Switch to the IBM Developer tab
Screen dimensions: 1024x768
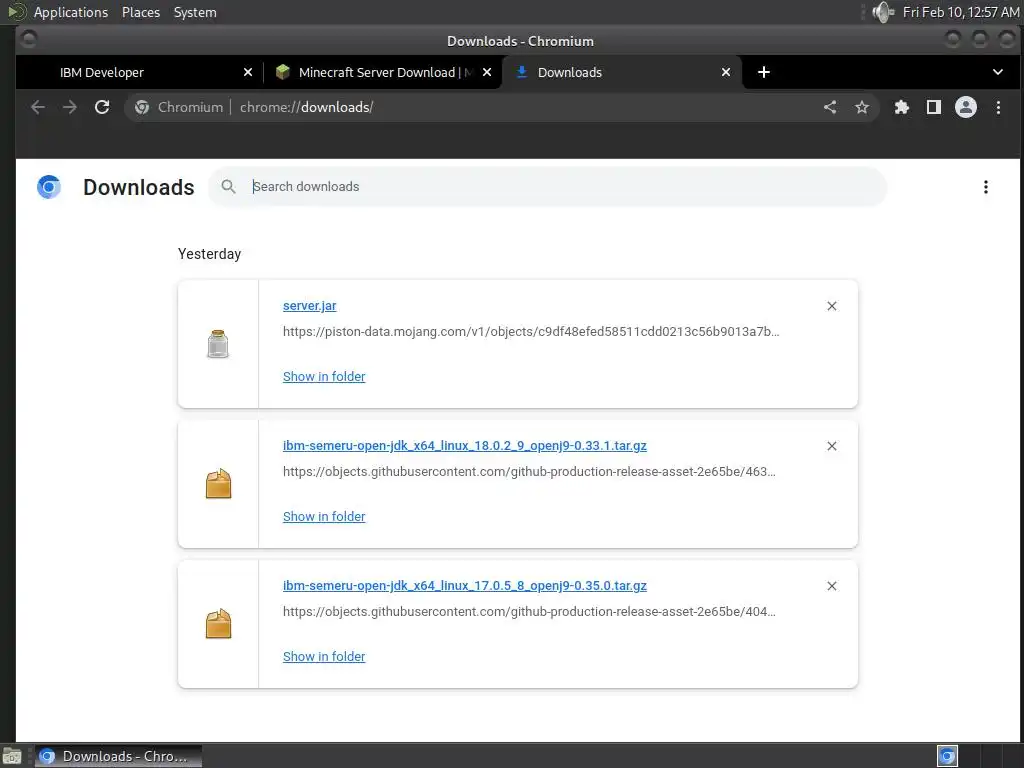pos(139,72)
